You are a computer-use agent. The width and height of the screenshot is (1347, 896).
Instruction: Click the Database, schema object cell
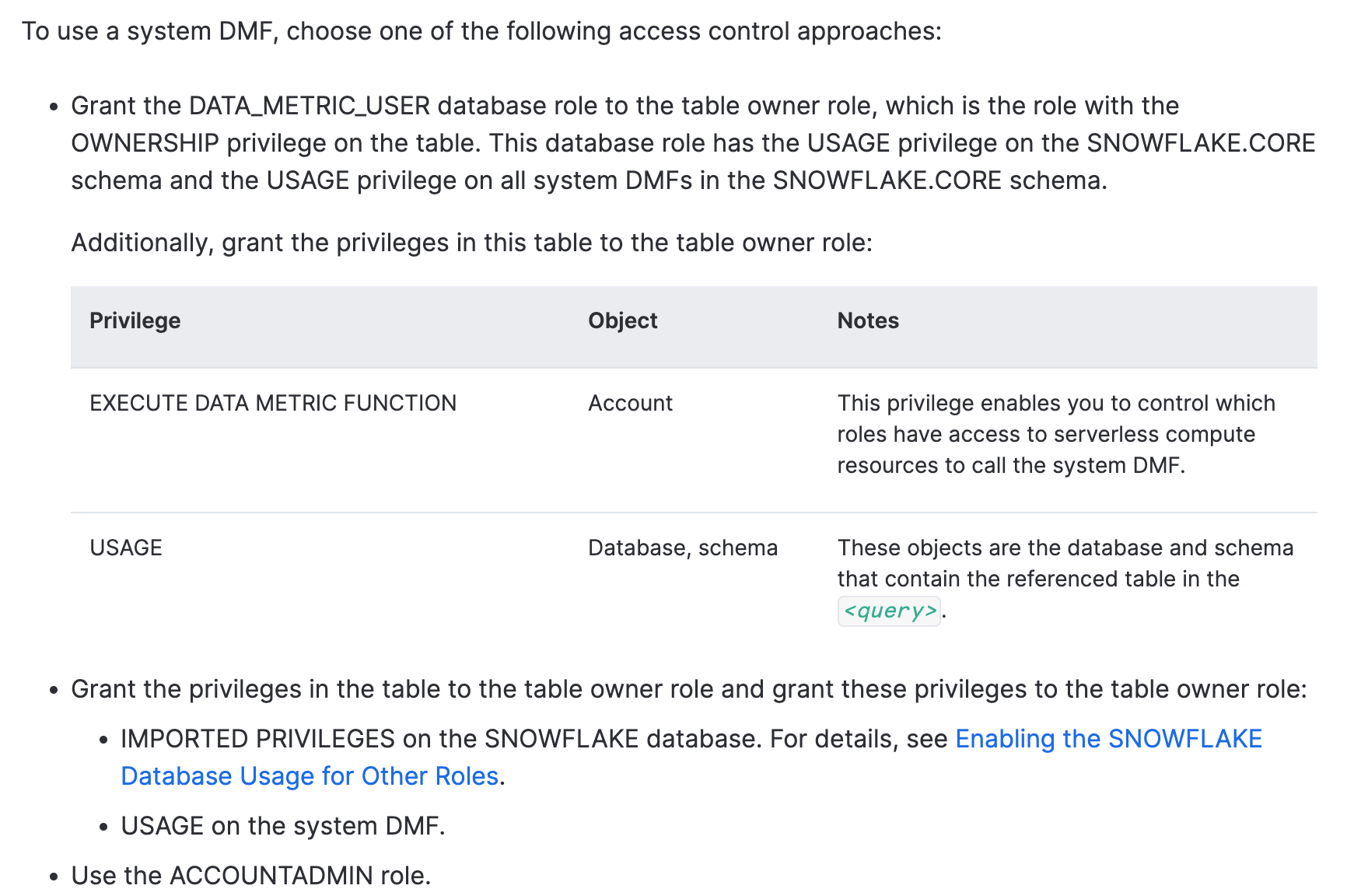(x=683, y=548)
